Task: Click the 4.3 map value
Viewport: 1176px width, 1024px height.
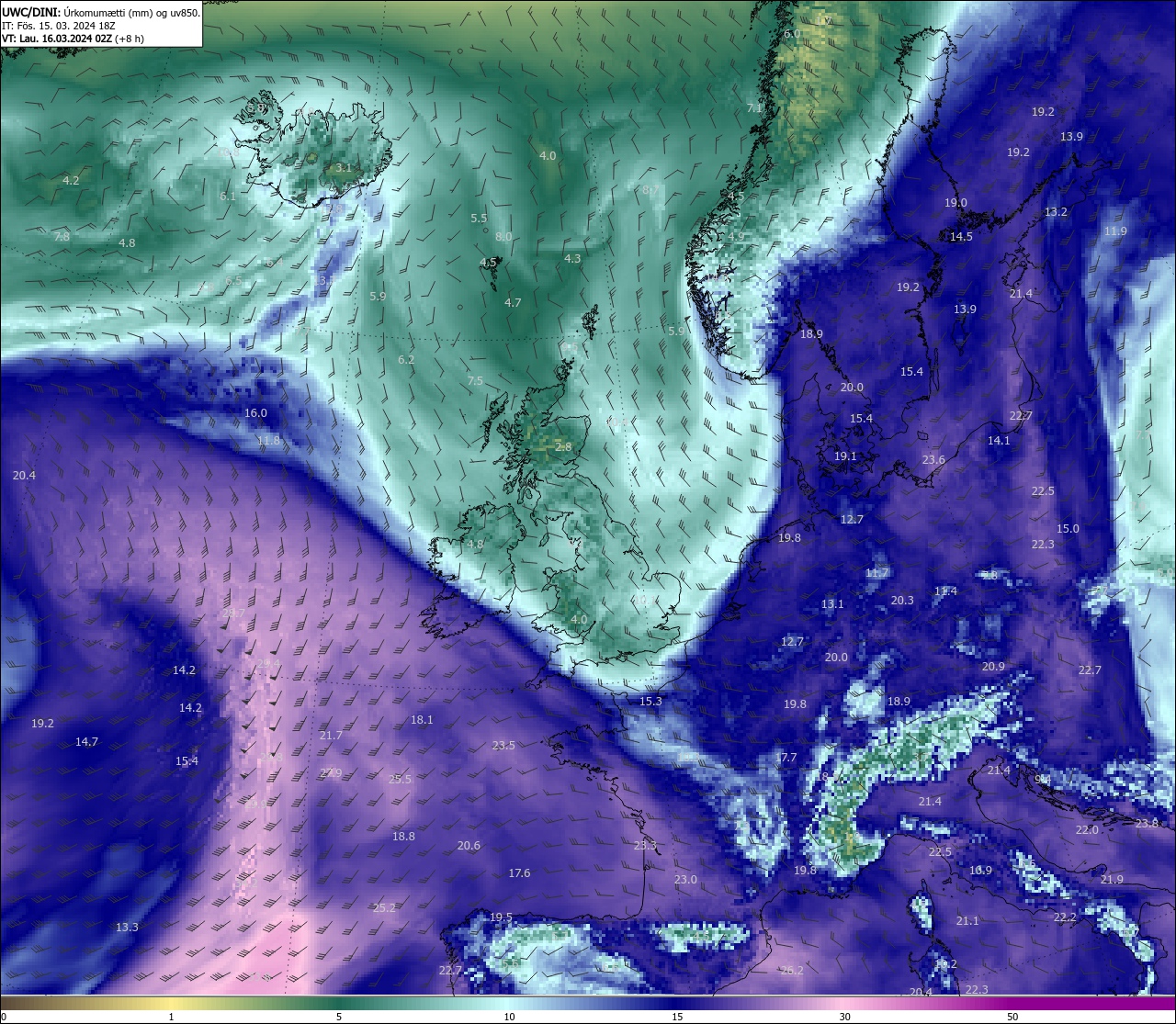Action: click(572, 259)
